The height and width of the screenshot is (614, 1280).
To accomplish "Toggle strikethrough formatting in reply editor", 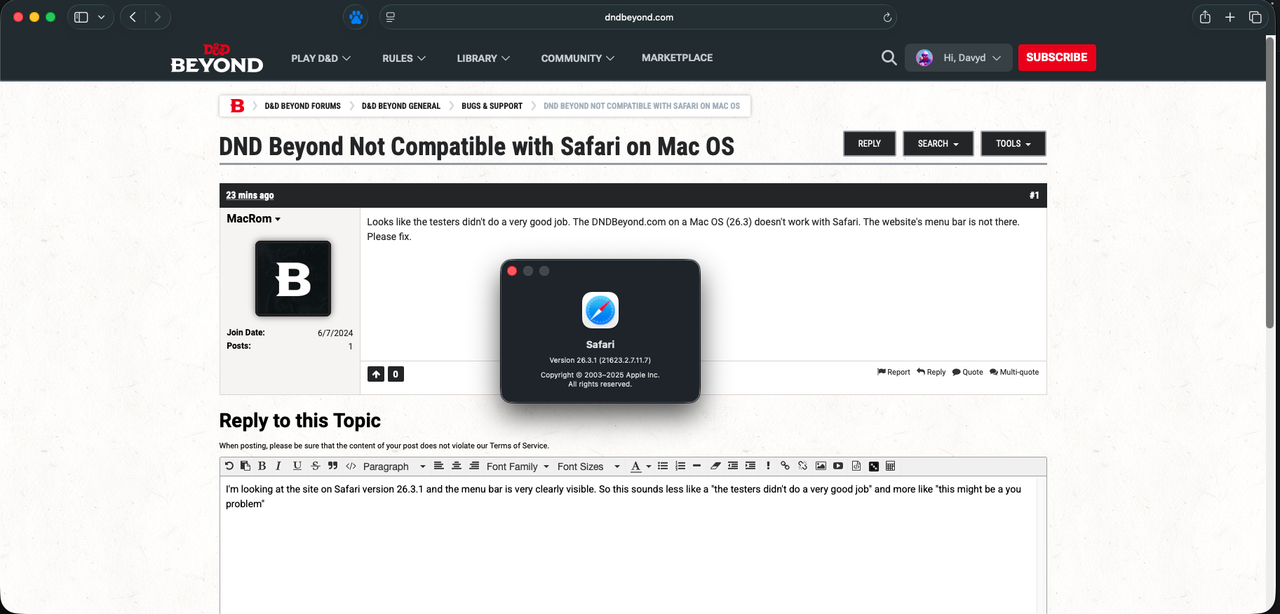I will pos(315,466).
